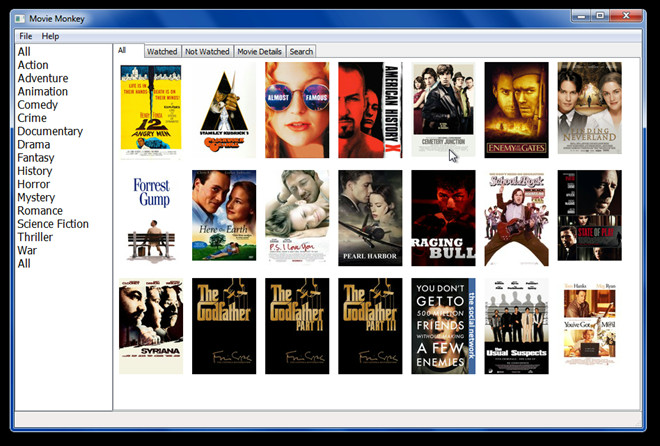Filter movies by History genre
This screenshot has width=660, height=446.
35,171
